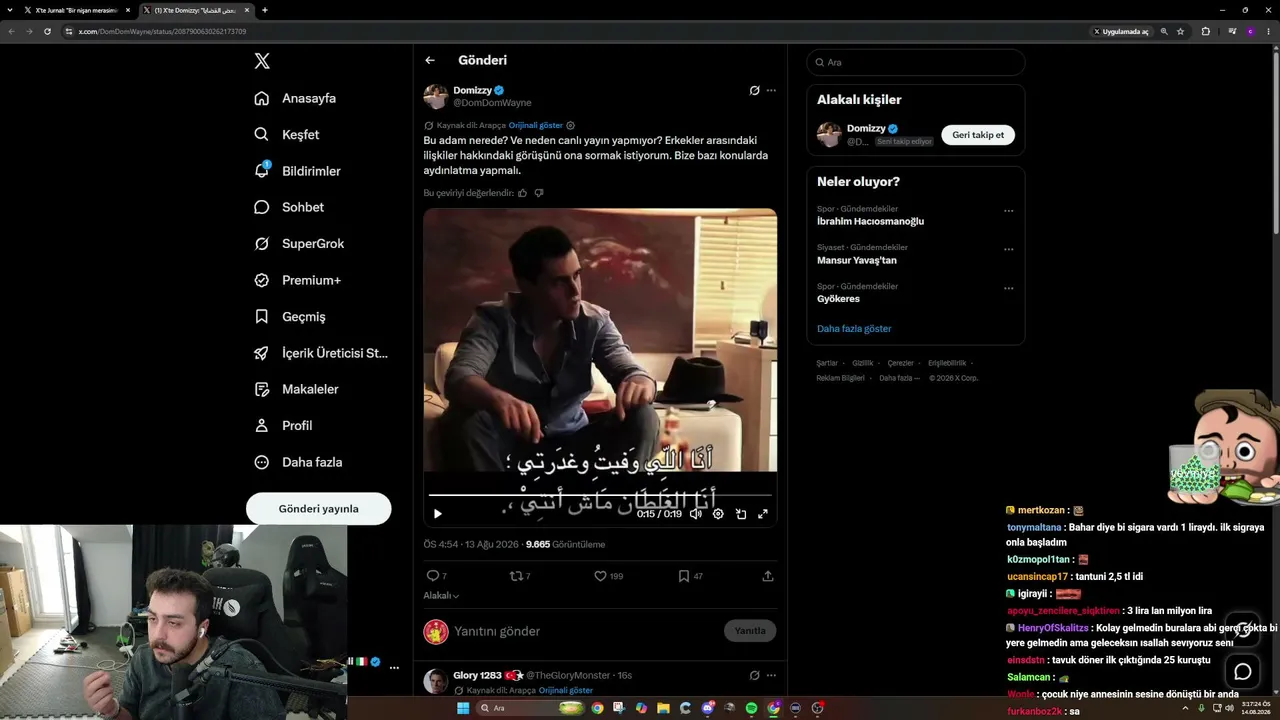Screen dimensions: 1280x720
Task: Switch to the X'te Jurnal browser tab
Action: [x=77, y=10]
